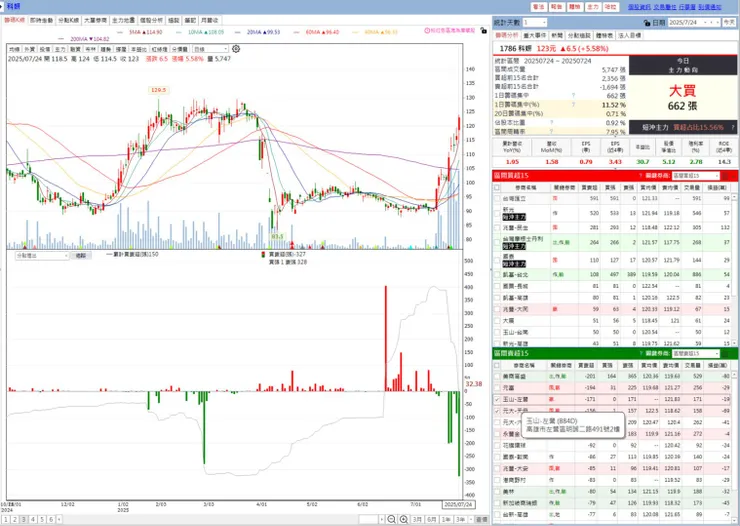Click dark red icon in 區間買超15 header
This screenshot has height=526, width=740.
(726, 175)
